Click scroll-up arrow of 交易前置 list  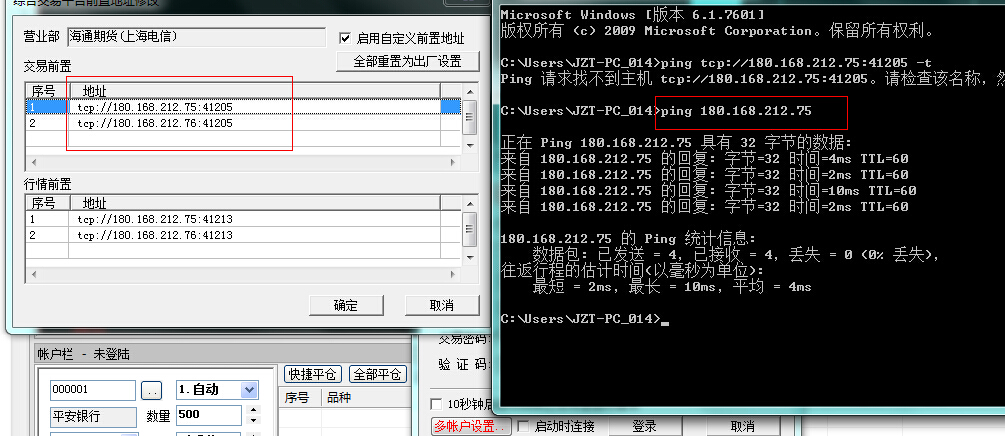pyautogui.click(x=469, y=91)
